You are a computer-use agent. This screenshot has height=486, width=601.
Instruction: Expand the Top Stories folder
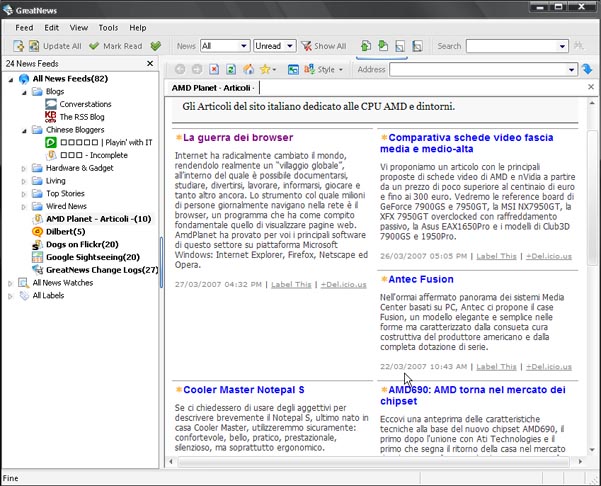click(x=23, y=194)
